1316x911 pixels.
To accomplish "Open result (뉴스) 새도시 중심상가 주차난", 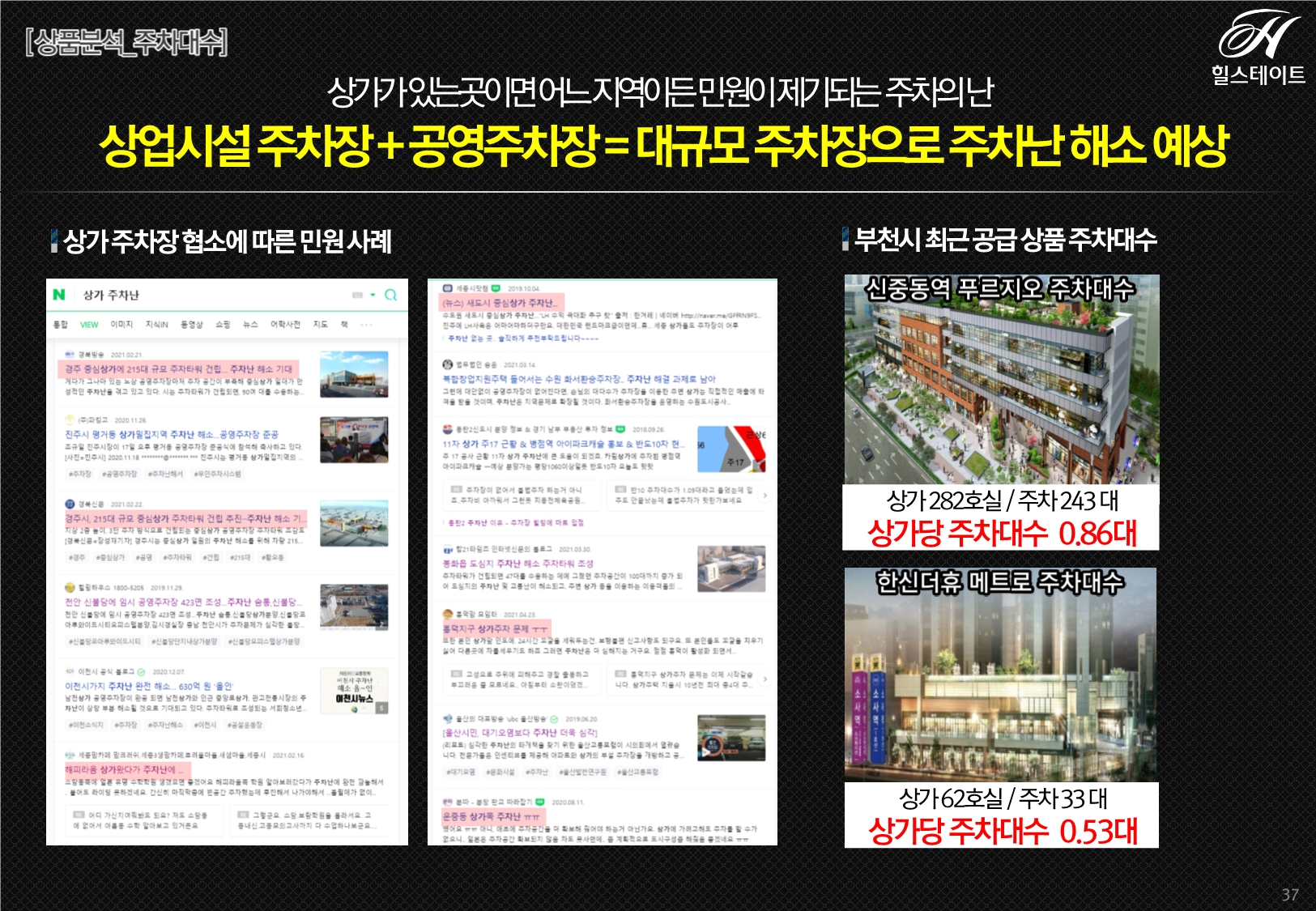I will tap(500, 303).
